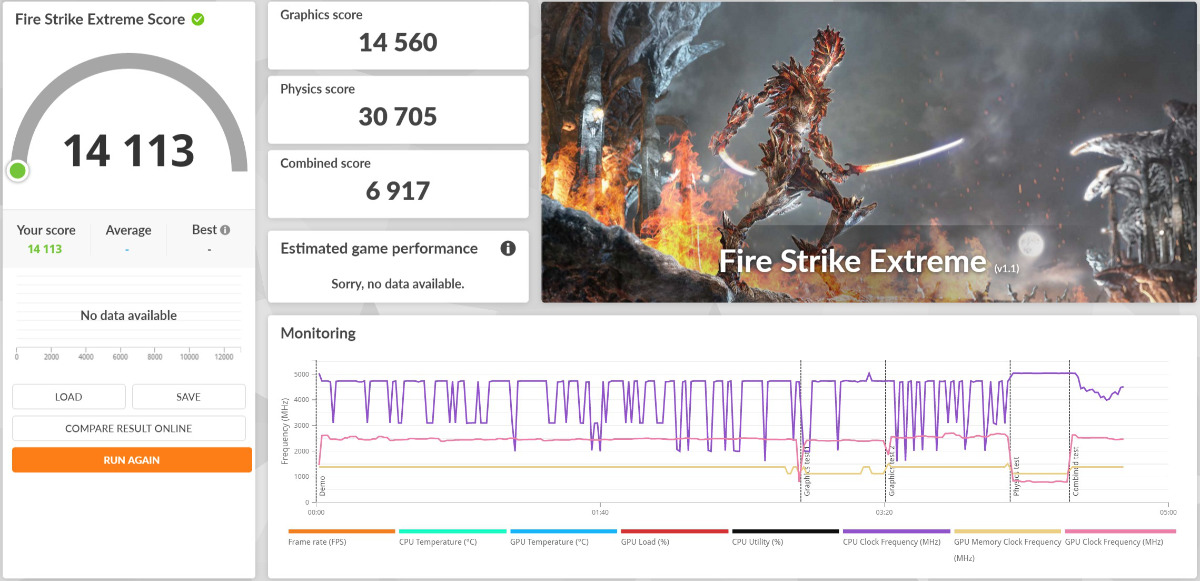Click the 'Sorry, no data available.' message
This screenshot has width=1200, height=581.
click(x=398, y=284)
